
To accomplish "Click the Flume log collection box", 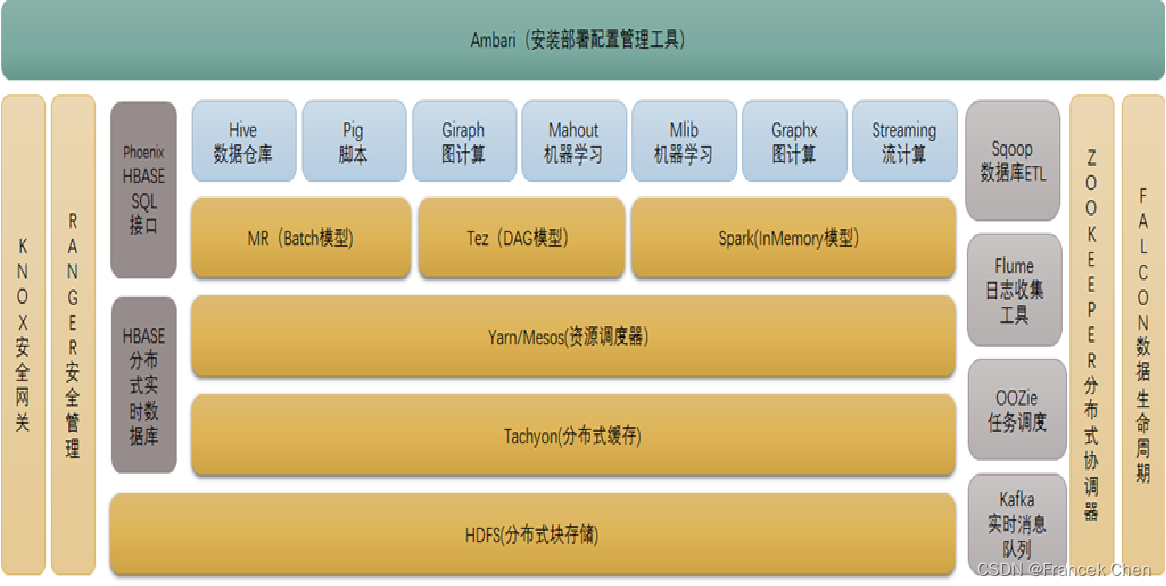I will coord(1012,291).
